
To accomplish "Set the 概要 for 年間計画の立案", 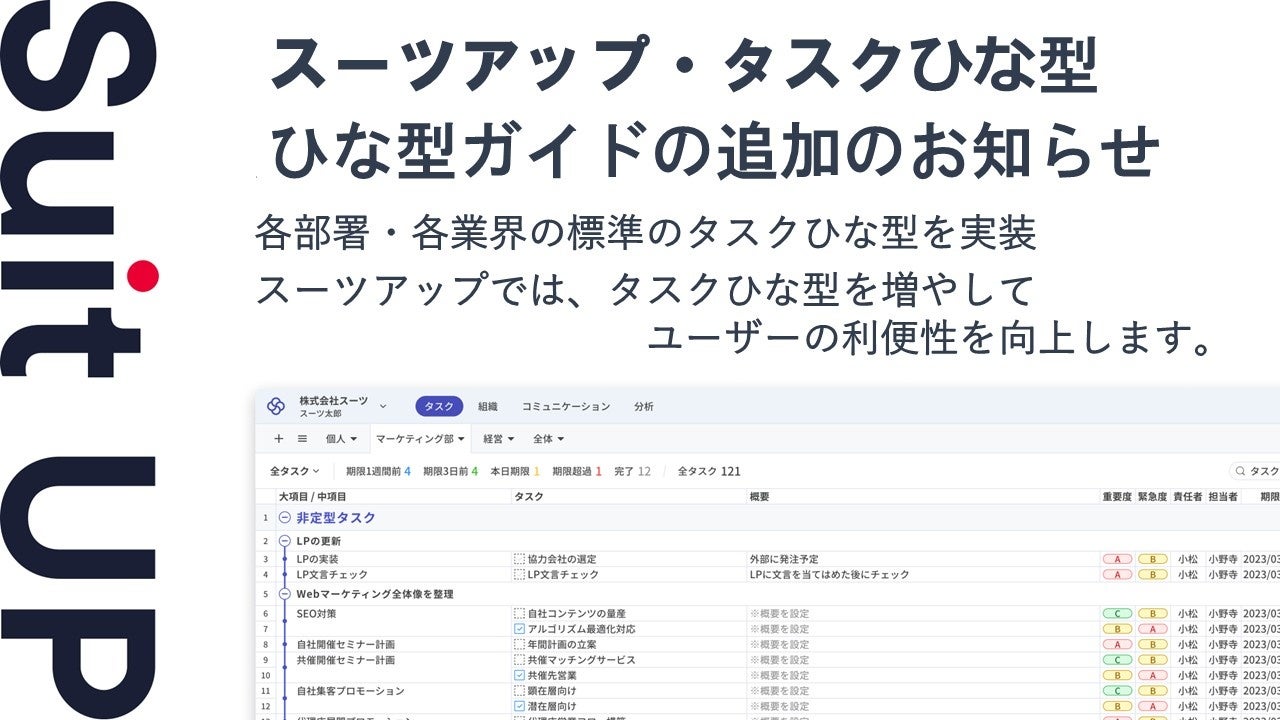I will coord(779,645).
